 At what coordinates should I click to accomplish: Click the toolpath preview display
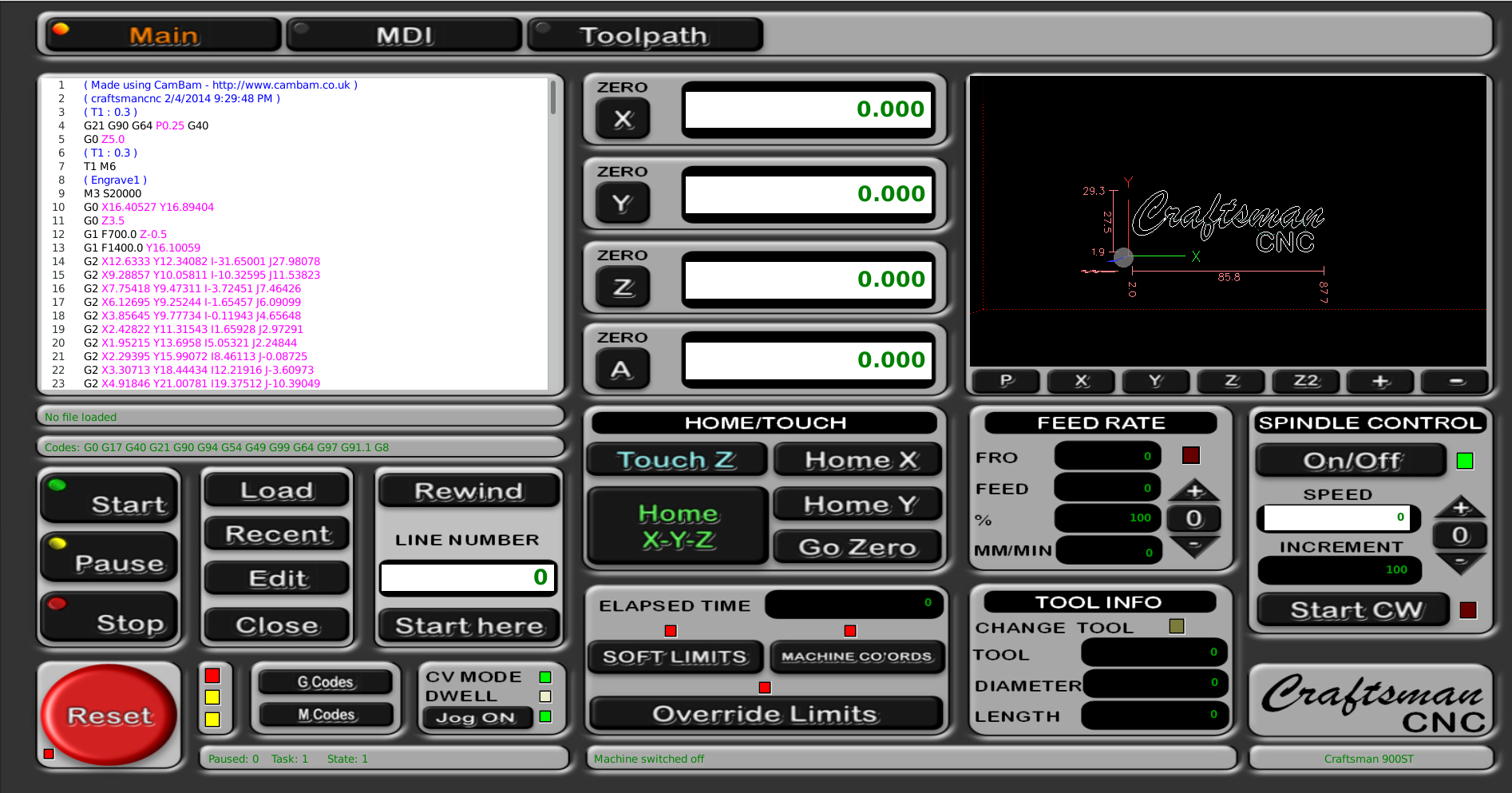1228,221
